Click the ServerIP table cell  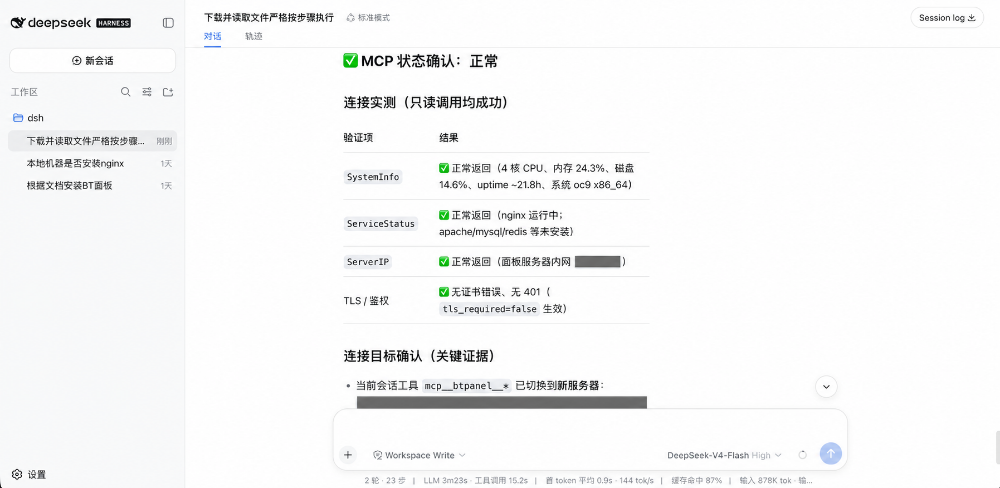(x=367, y=262)
